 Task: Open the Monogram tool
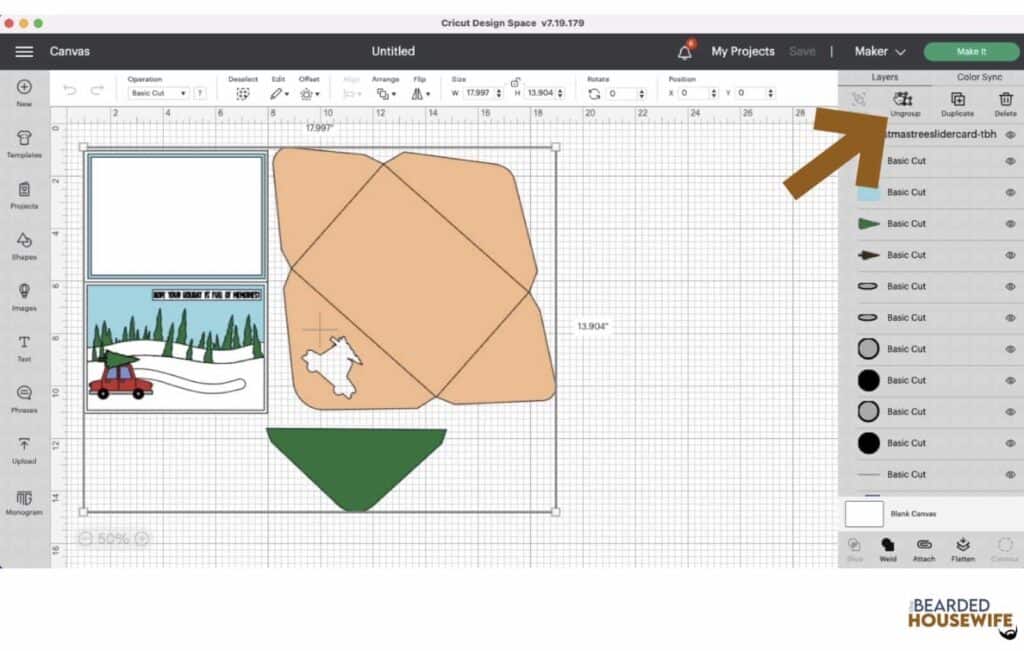coord(24,501)
